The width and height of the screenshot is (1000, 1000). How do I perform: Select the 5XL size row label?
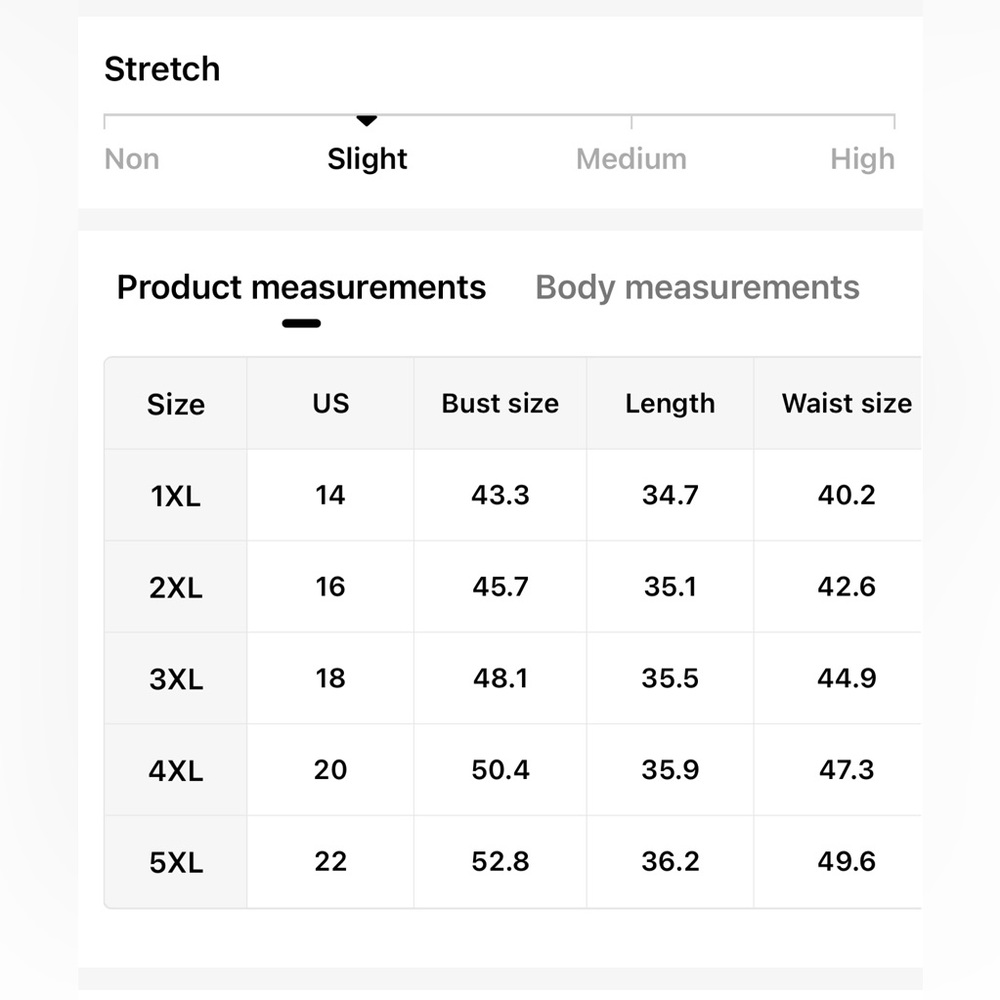click(x=176, y=862)
